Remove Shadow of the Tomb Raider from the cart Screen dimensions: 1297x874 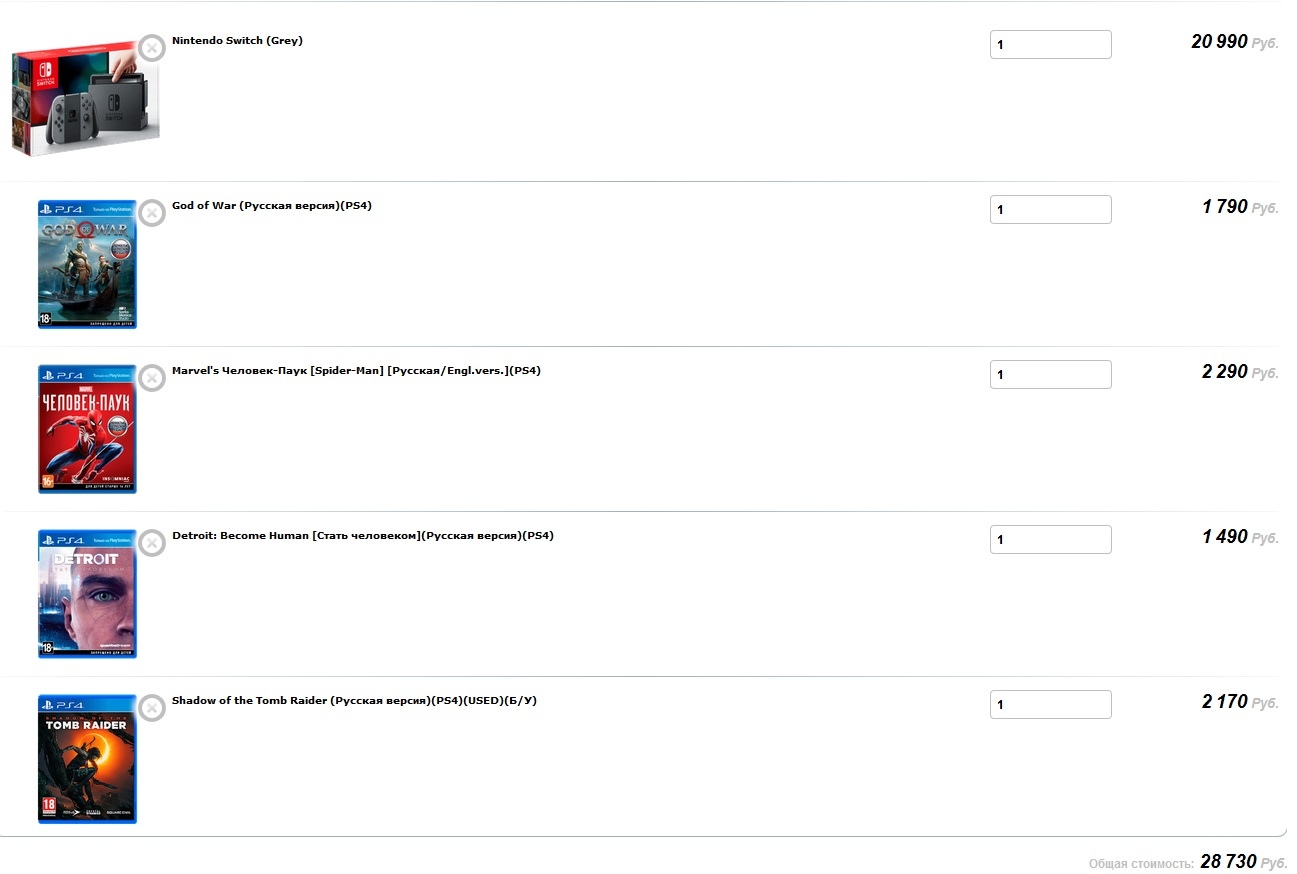click(x=151, y=708)
